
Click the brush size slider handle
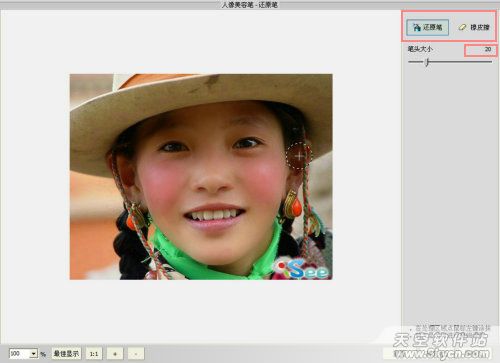point(427,62)
